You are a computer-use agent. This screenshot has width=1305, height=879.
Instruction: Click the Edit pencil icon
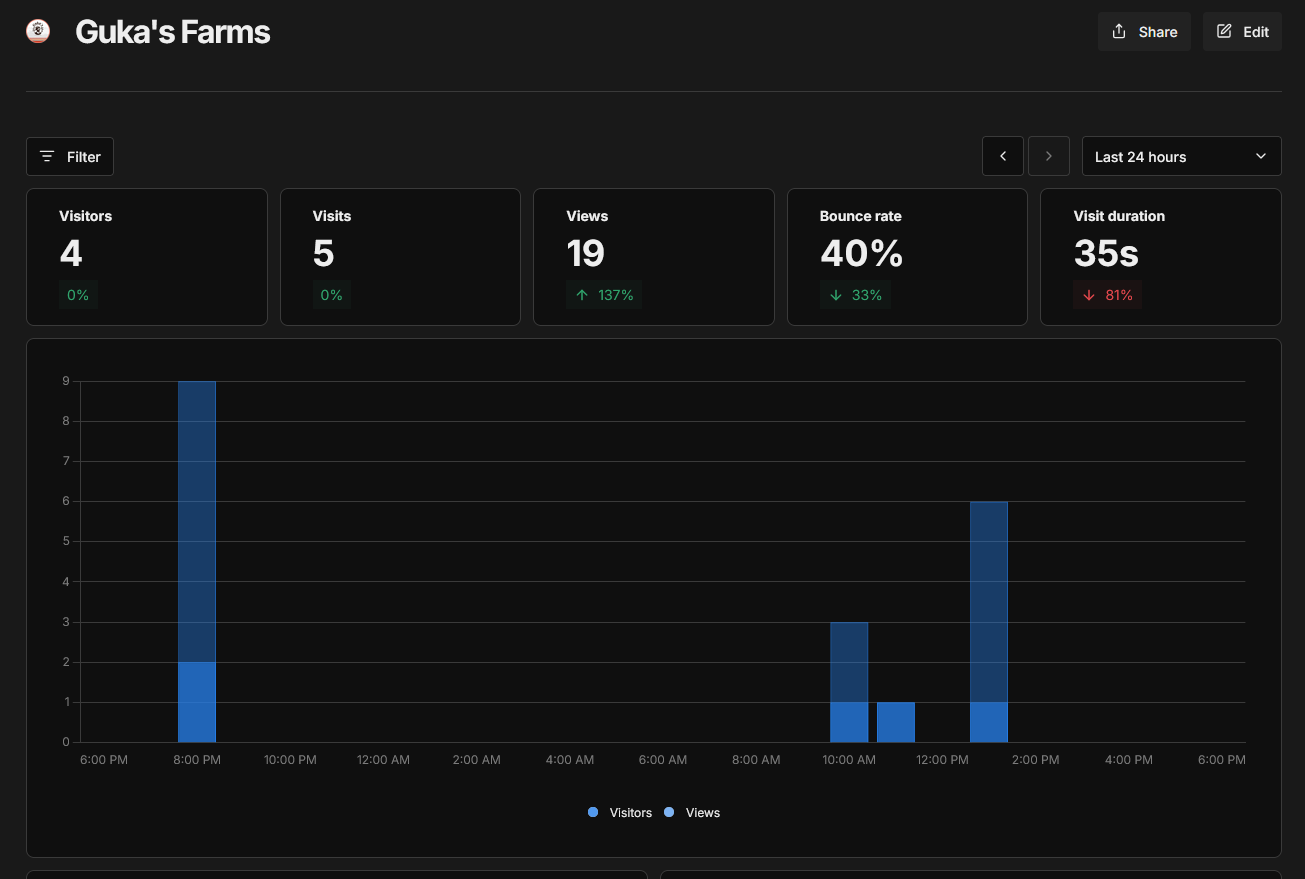(x=1224, y=31)
